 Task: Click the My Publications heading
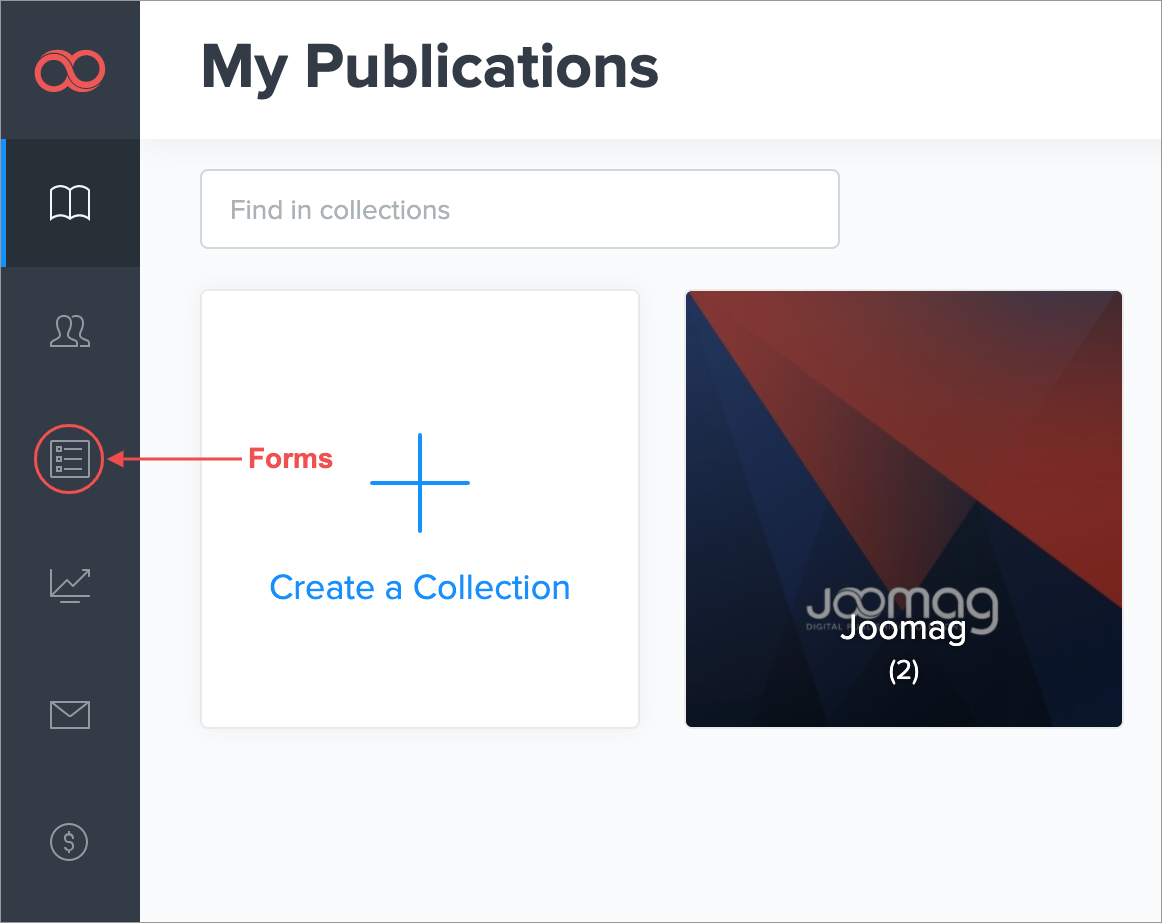coord(430,67)
